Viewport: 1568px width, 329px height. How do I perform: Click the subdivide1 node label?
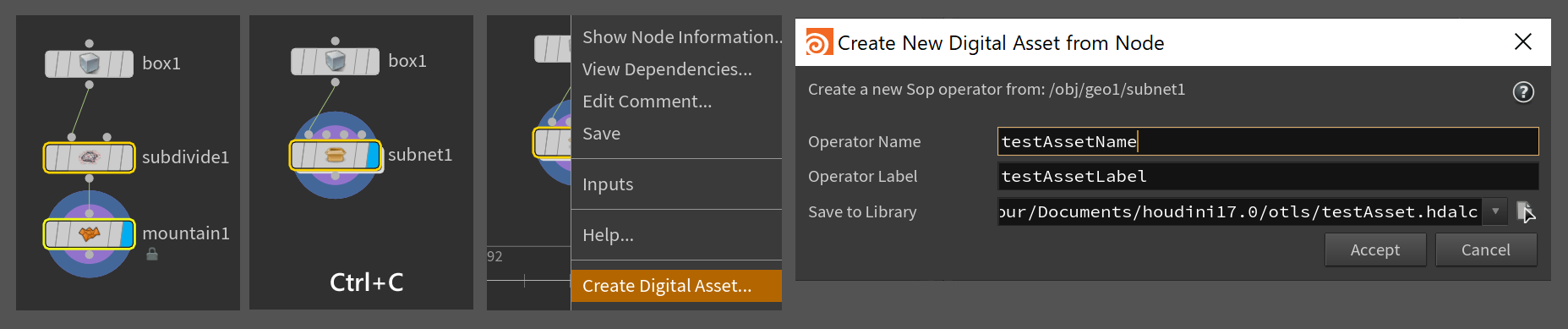[x=185, y=157]
